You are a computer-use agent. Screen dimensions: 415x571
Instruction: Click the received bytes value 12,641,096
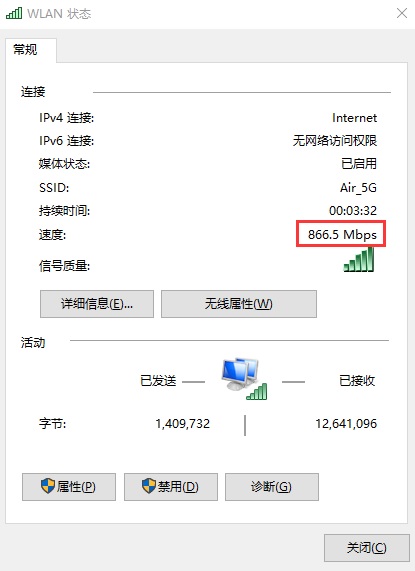point(346,424)
